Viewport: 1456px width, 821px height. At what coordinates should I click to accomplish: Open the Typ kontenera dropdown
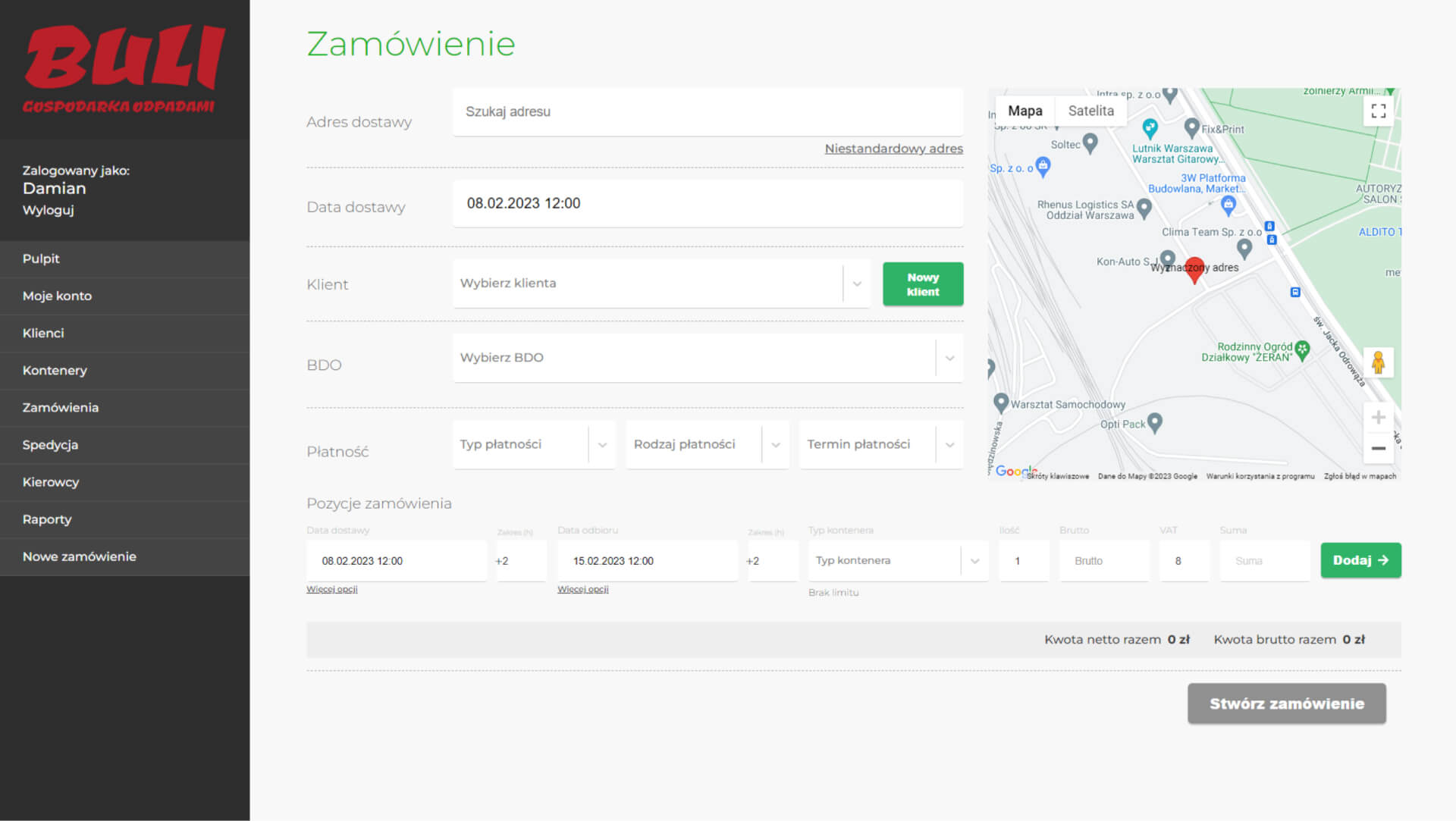pyautogui.click(x=974, y=561)
